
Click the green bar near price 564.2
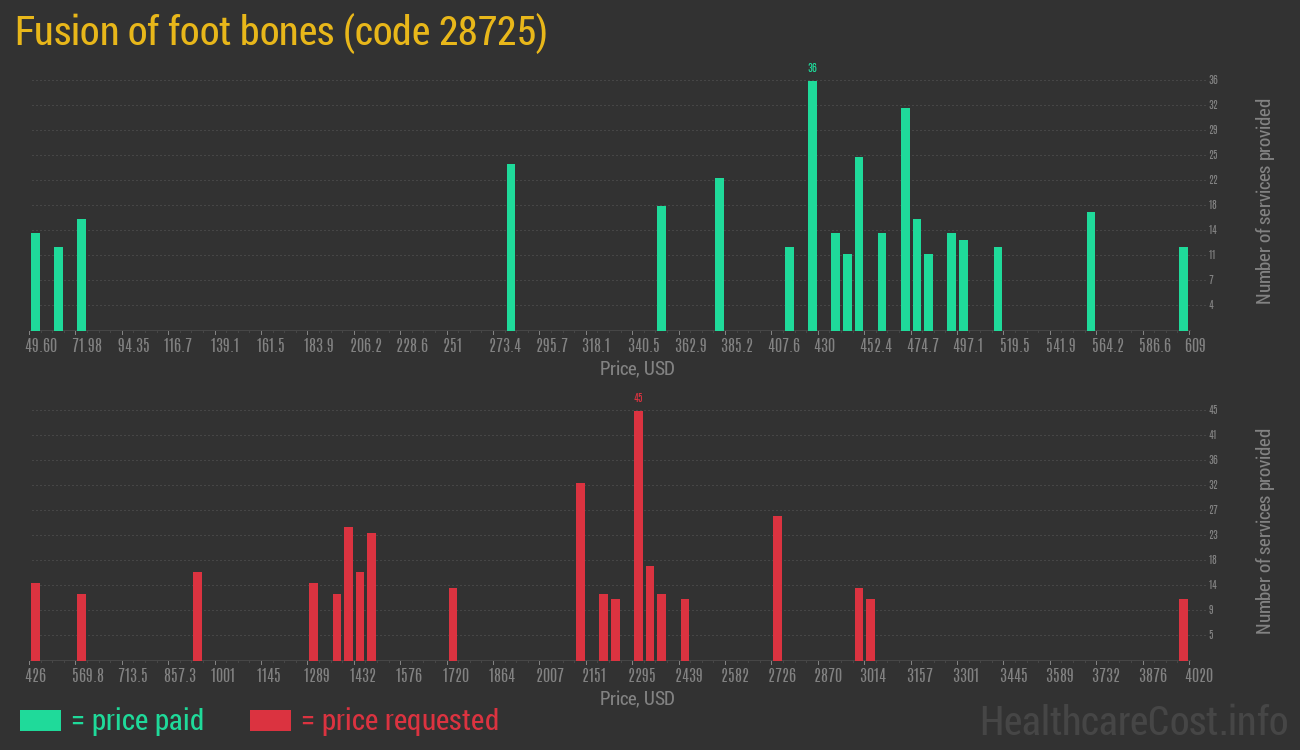pos(1091,271)
